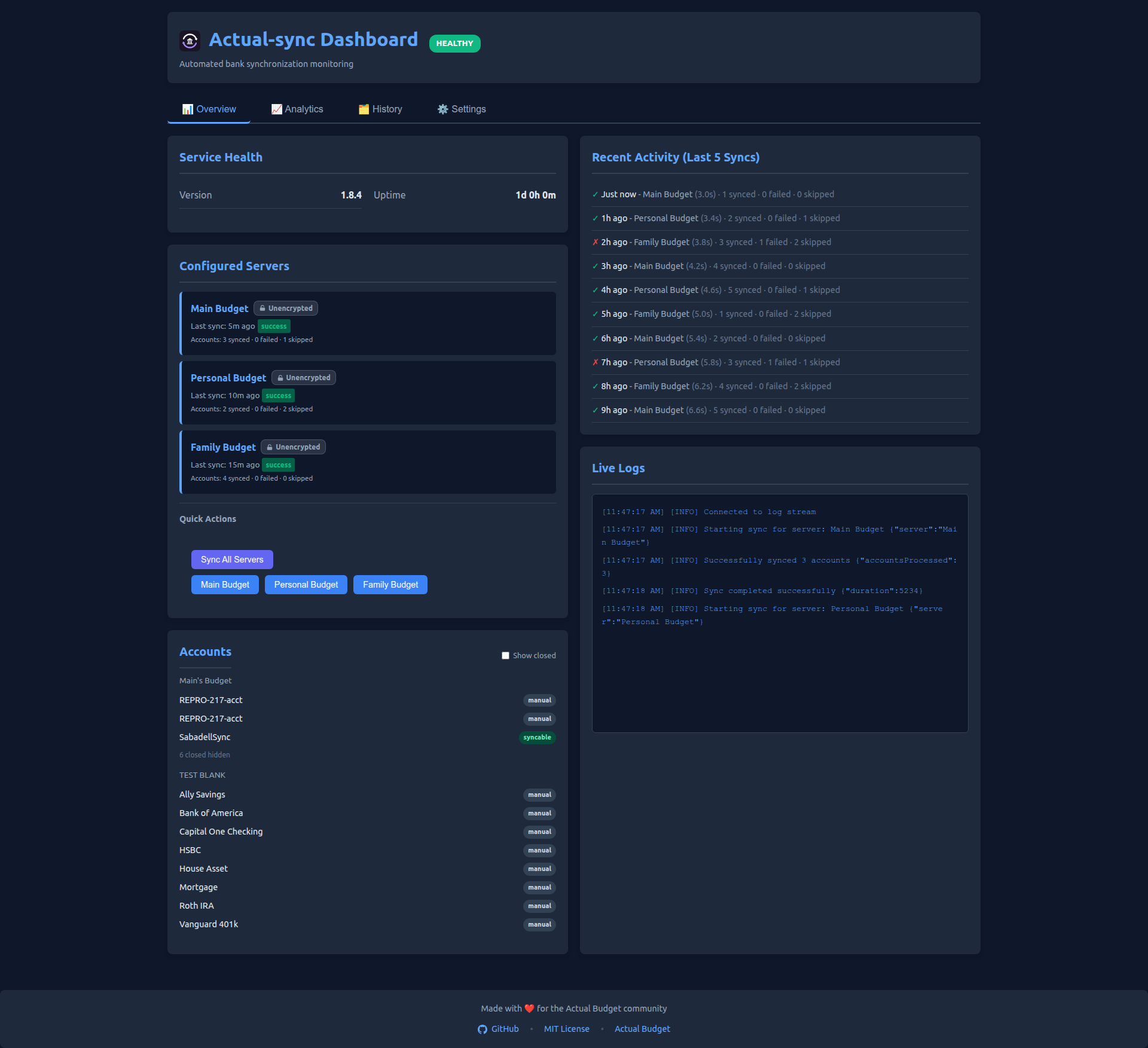Viewport: 1148px width, 1048px height.
Task: Select the Capital One Checking account
Action: click(367, 832)
